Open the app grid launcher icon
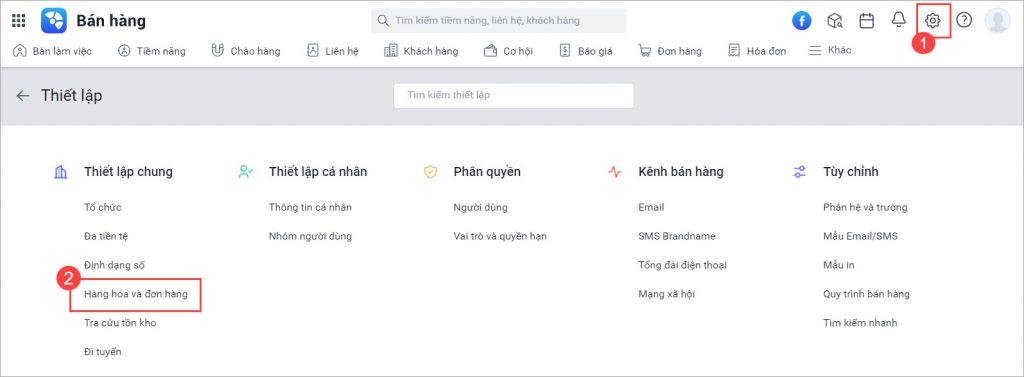The image size is (1024, 377). pos(18,21)
